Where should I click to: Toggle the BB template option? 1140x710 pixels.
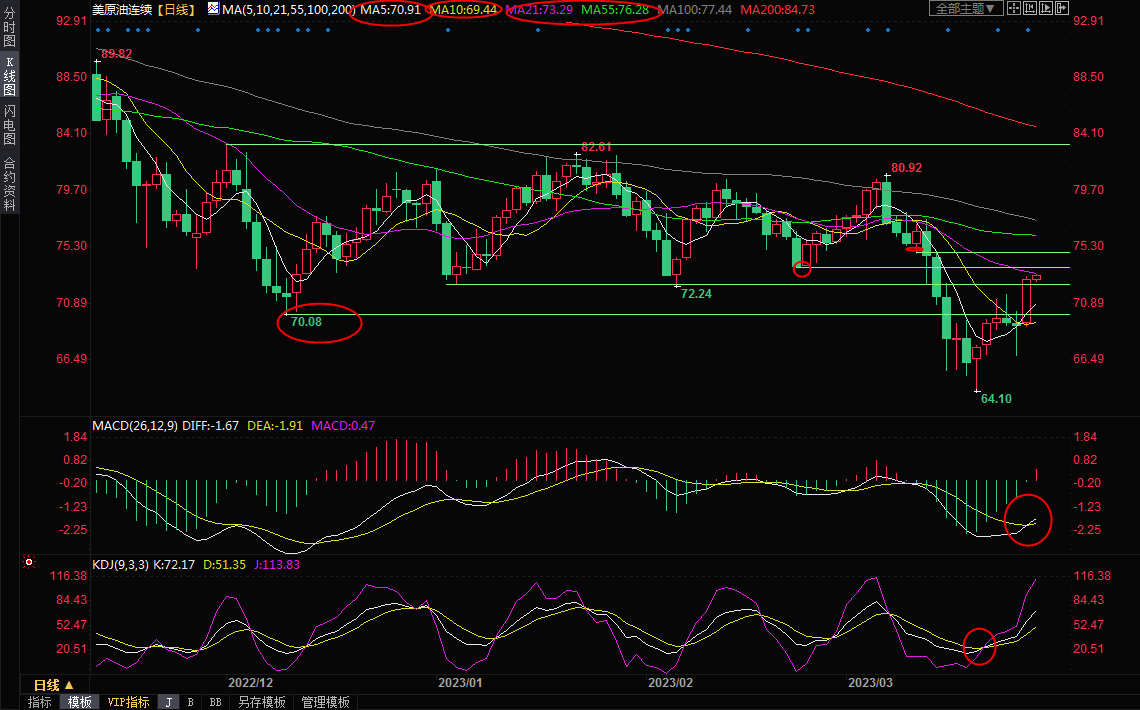(x=215, y=702)
